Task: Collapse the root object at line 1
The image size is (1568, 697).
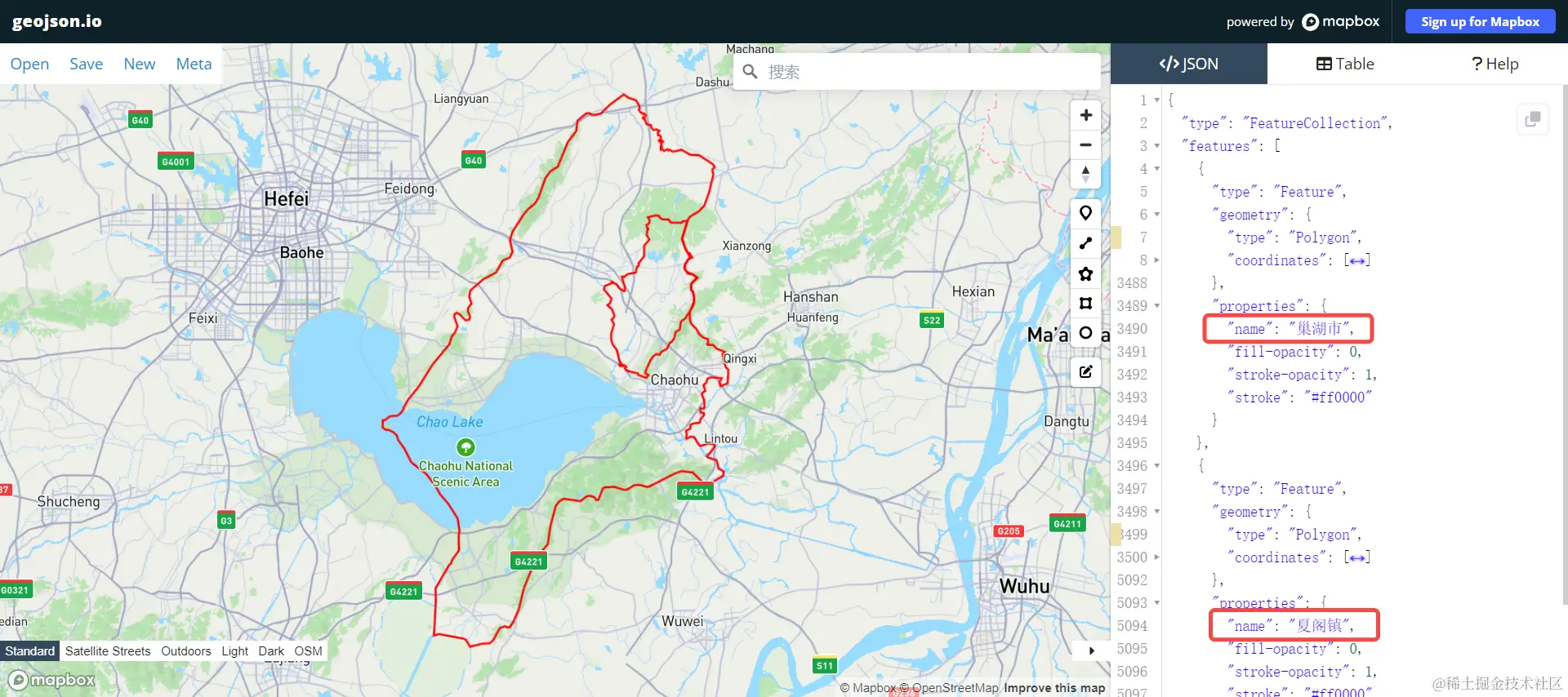Action: point(1157,100)
